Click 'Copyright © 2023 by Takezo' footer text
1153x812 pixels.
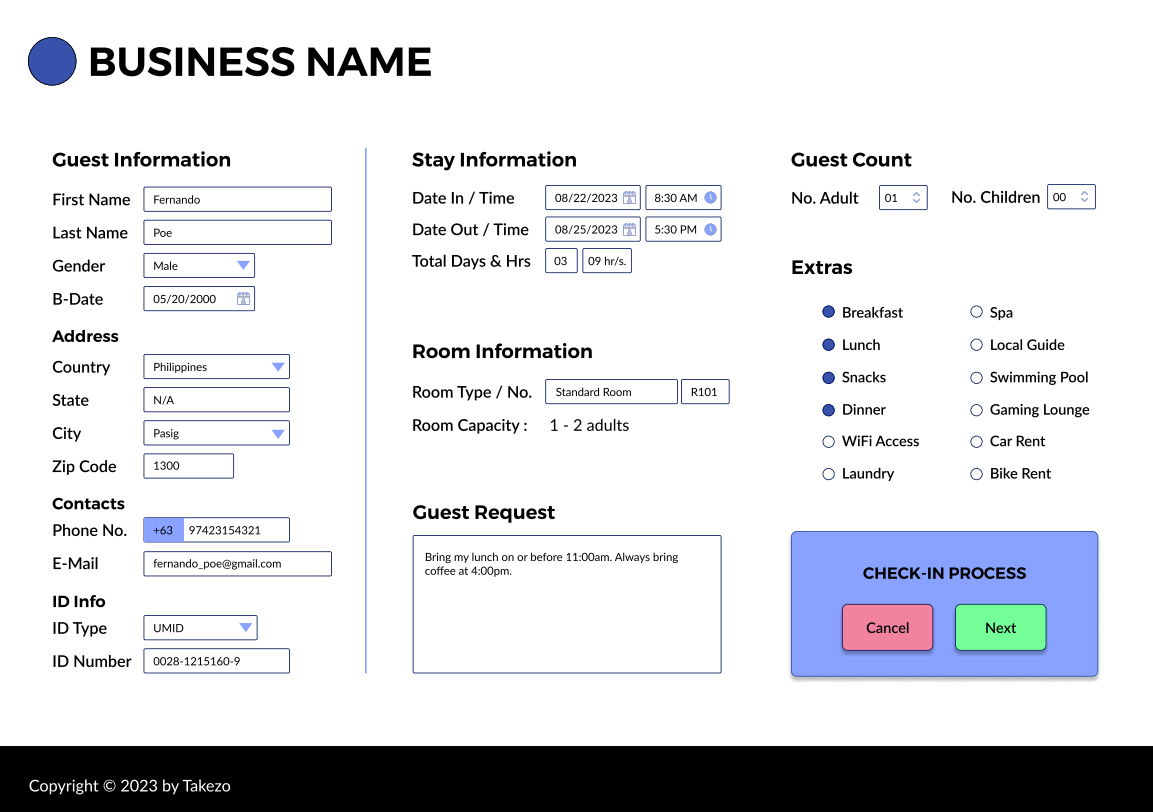click(x=129, y=786)
